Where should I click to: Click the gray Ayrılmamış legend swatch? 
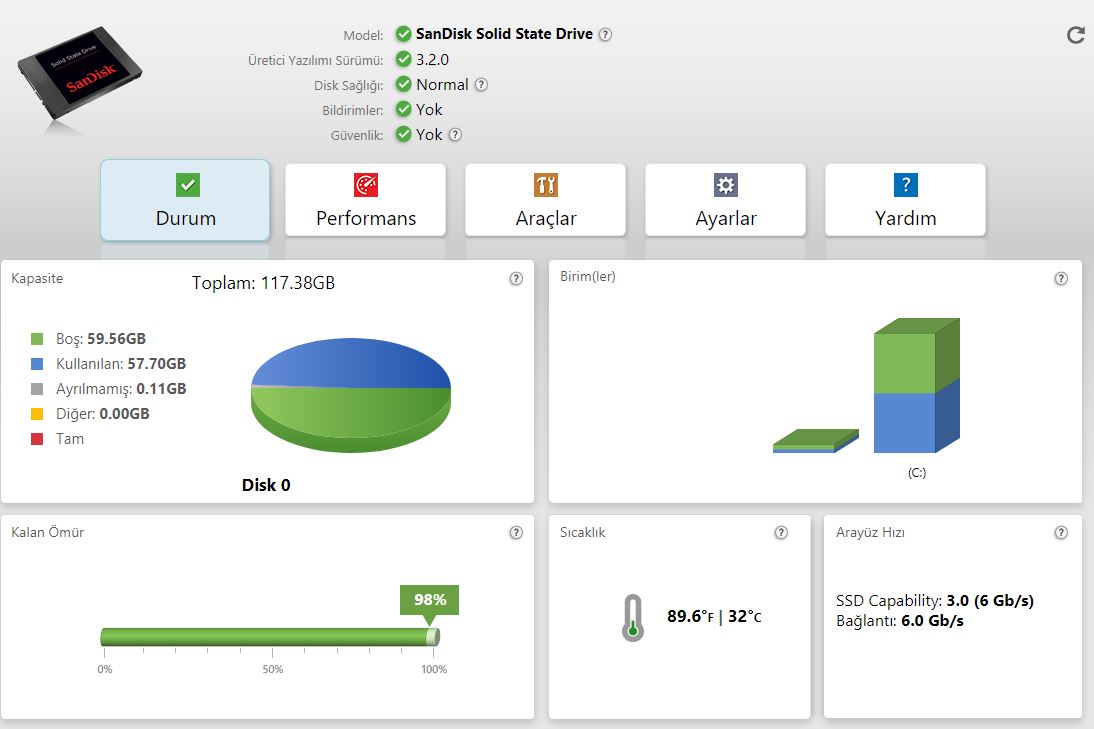click(37, 389)
